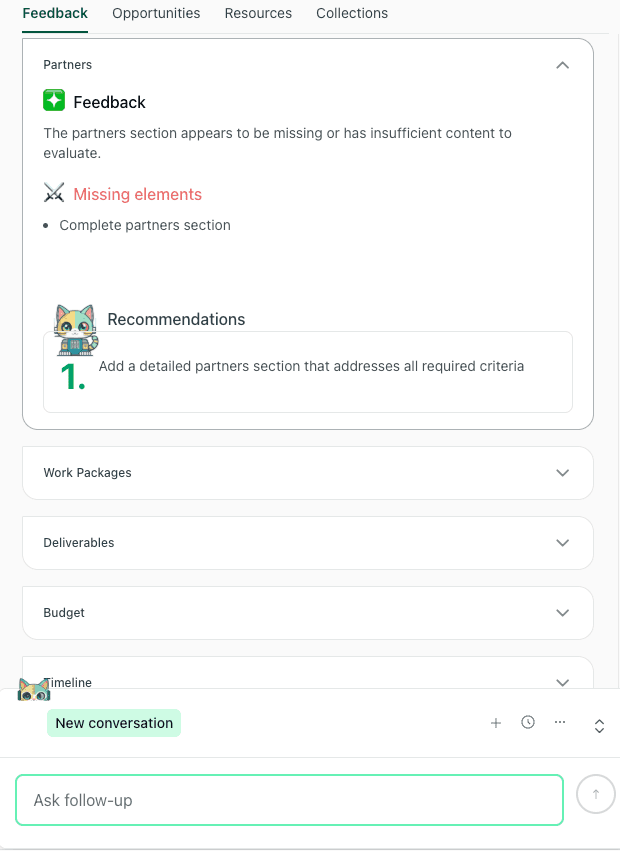The width and height of the screenshot is (620, 851).
Task: Start a New conversation
Action: (113, 722)
